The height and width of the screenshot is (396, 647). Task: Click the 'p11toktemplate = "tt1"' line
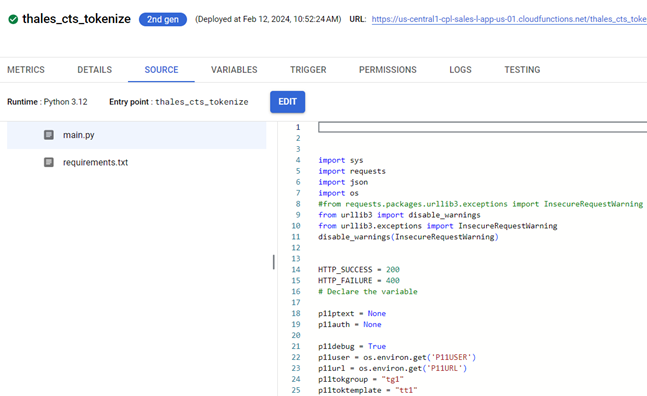pos(368,390)
